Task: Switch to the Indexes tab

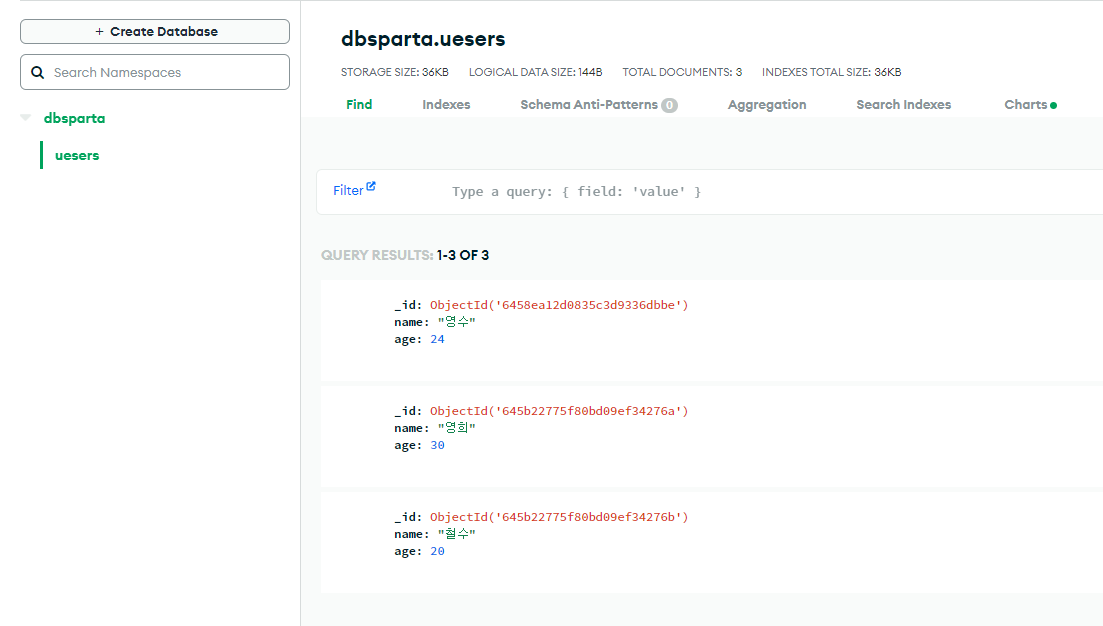Action: point(446,105)
